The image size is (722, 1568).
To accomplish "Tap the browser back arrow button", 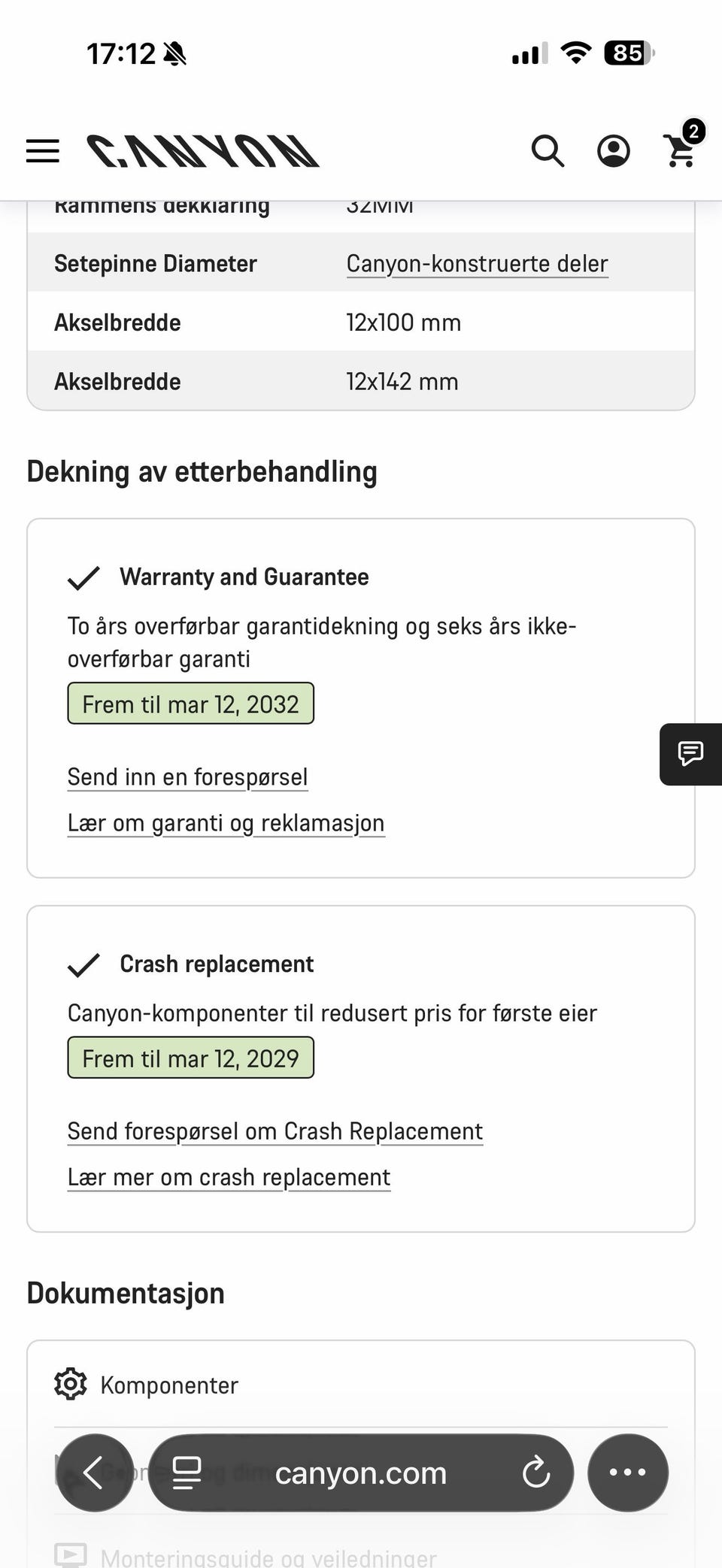I will [x=95, y=1473].
